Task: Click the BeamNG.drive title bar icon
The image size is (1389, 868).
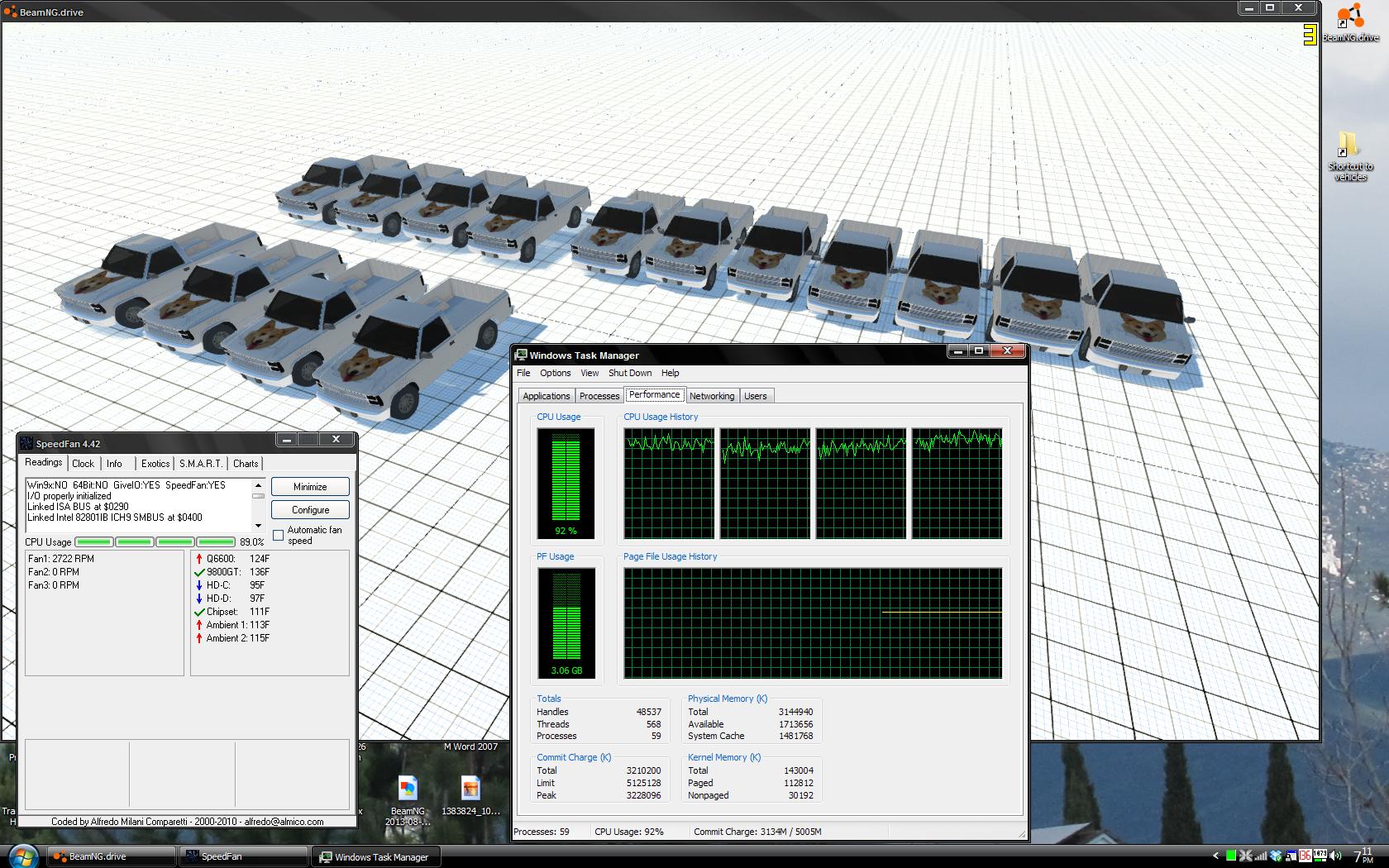Action: click(x=10, y=12)
